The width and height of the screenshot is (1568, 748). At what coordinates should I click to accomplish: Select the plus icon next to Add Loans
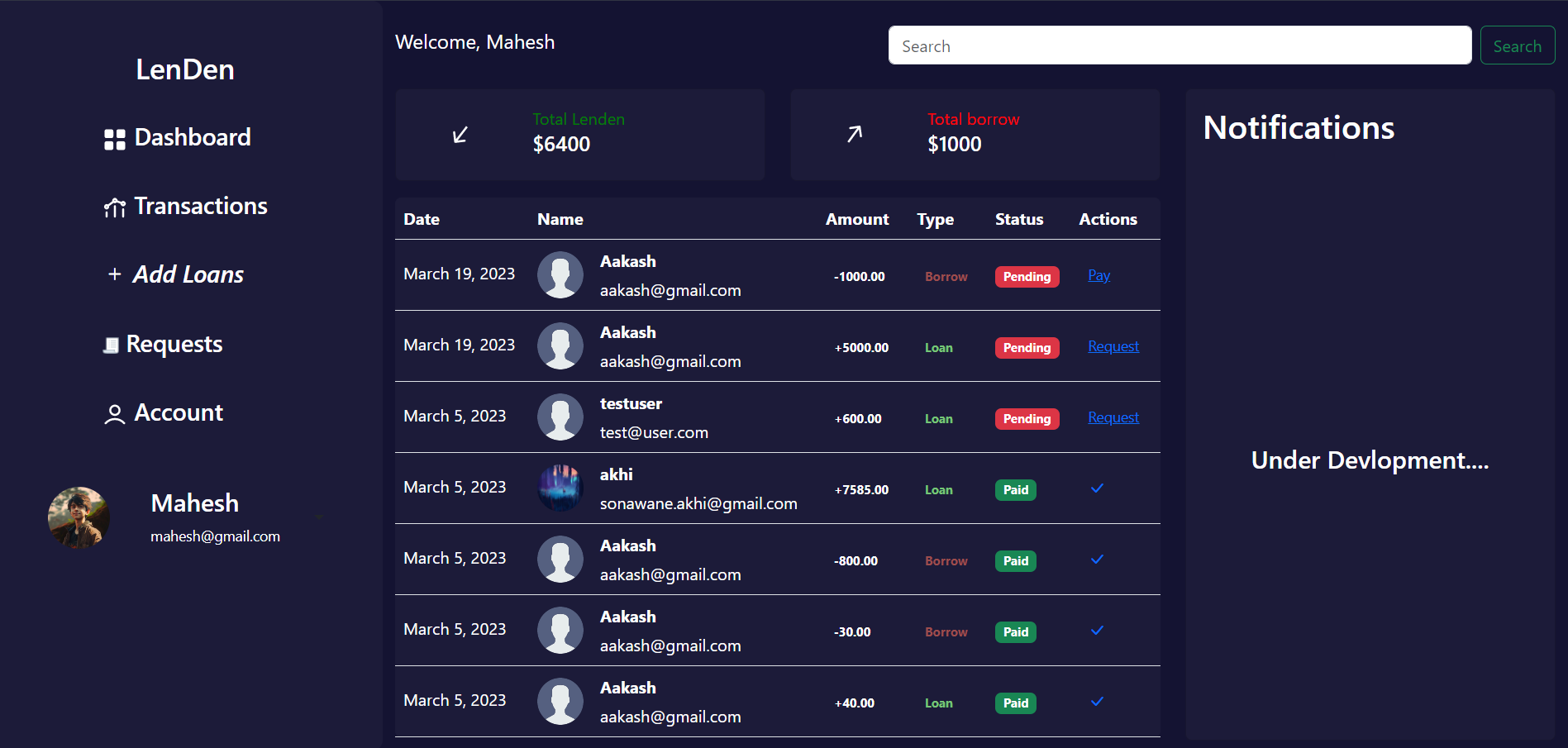[x=113, y=274]
